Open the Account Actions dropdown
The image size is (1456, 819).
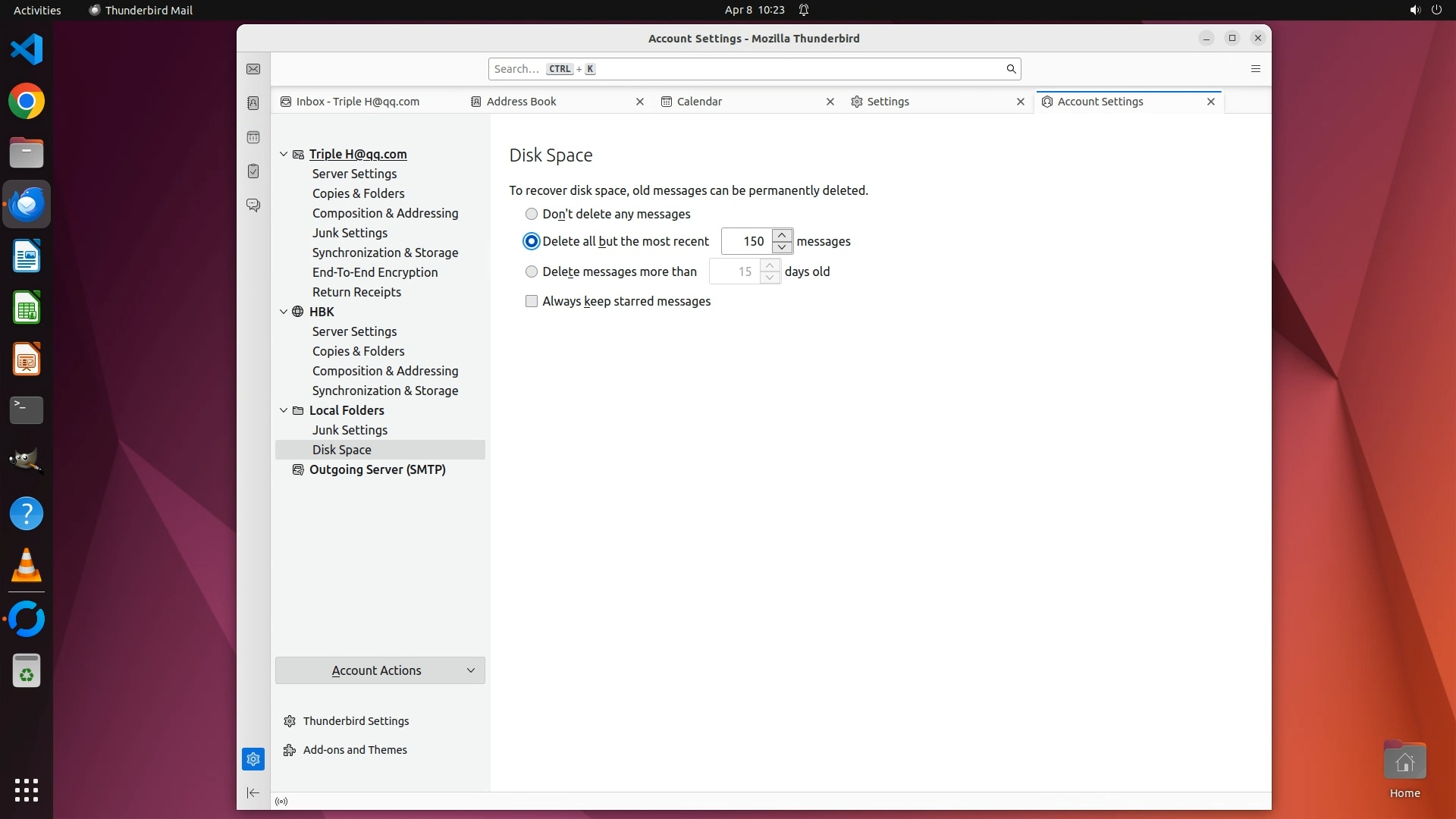(x=380, y=670)
